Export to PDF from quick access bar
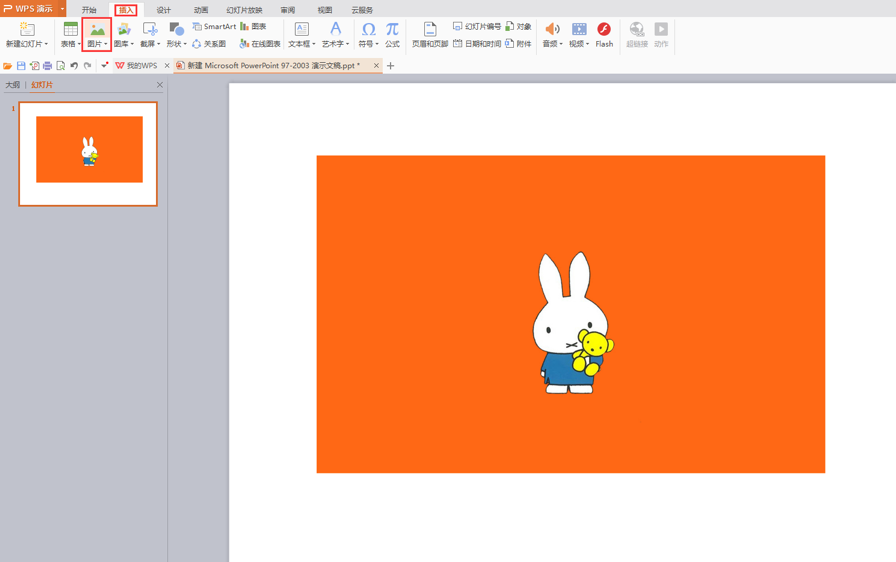Viewport: 896px width, 562px height. pyautogui.click(x=34, y=66)
